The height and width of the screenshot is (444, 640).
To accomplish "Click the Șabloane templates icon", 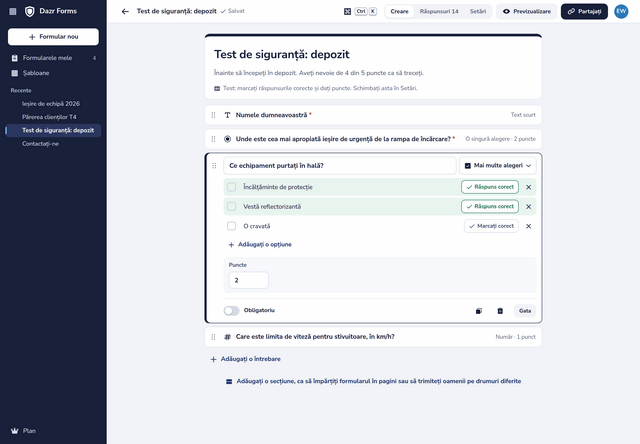I will (15, 73).
